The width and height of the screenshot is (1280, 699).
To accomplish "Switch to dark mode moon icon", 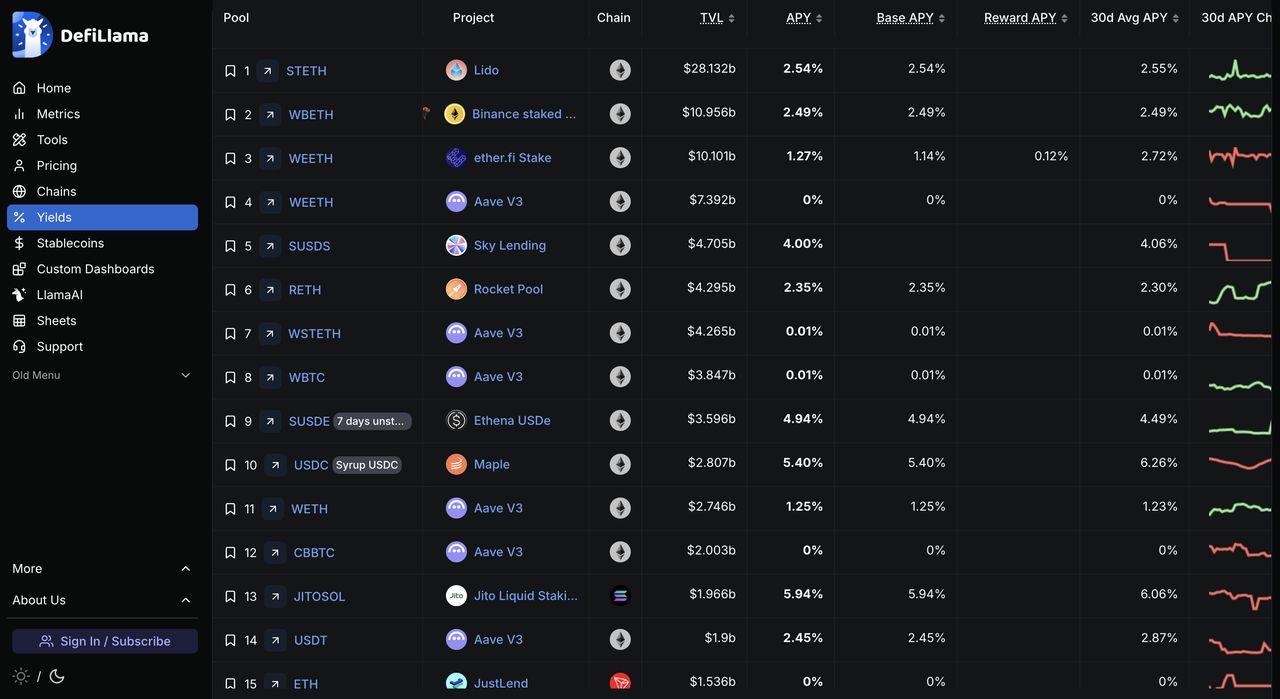I will point(57,677).
